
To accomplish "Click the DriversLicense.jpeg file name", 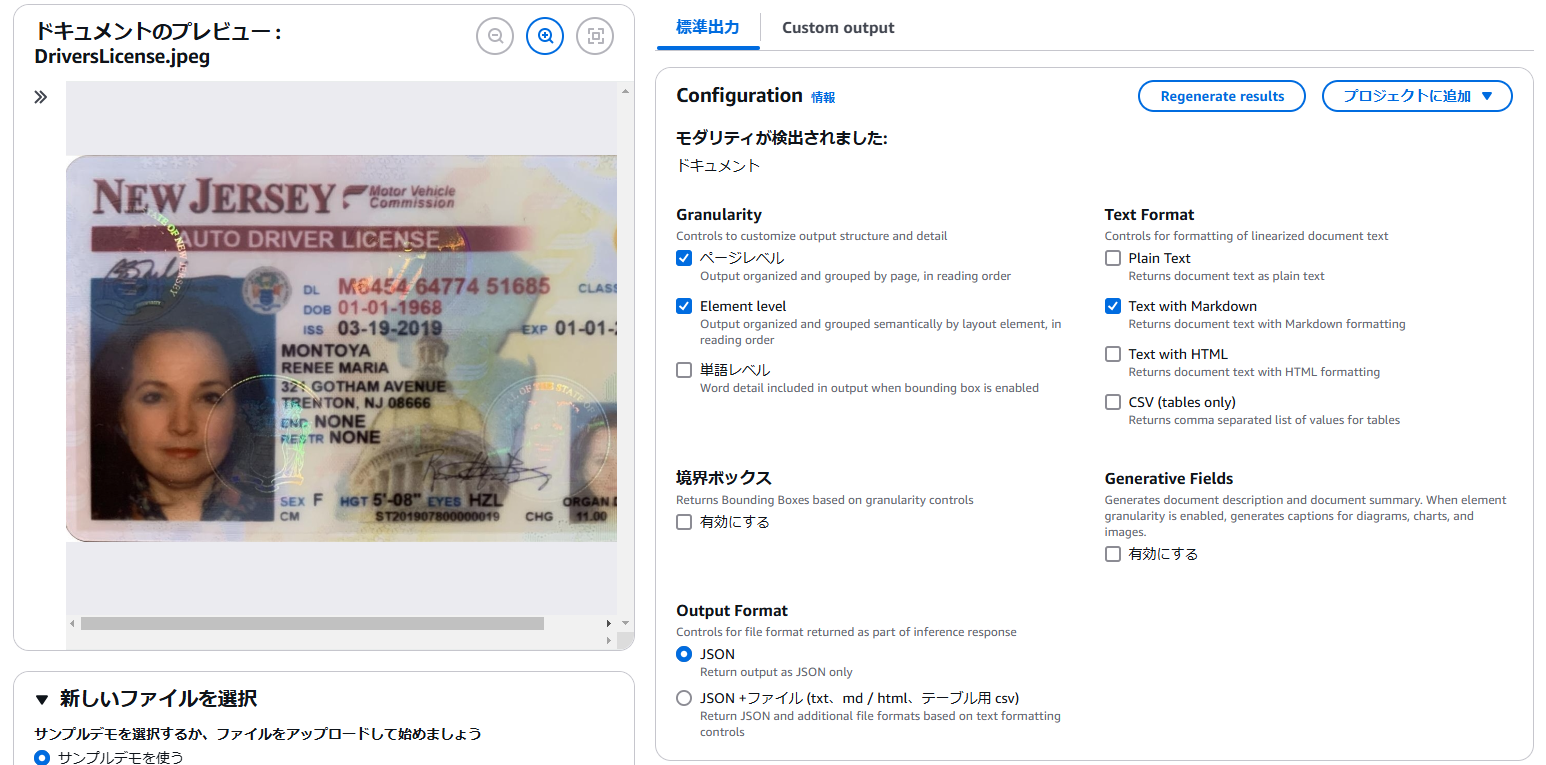I will coord(122,56).
